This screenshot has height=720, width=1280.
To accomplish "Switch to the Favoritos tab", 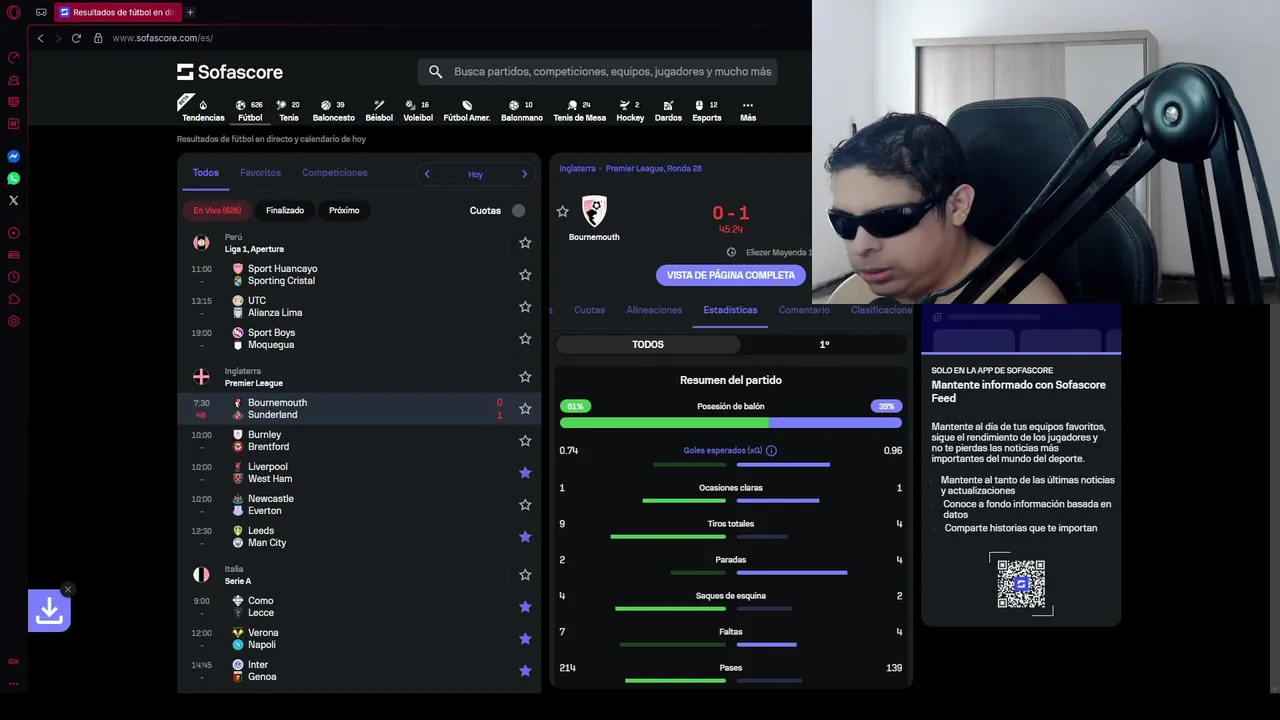I will (260, 173).
